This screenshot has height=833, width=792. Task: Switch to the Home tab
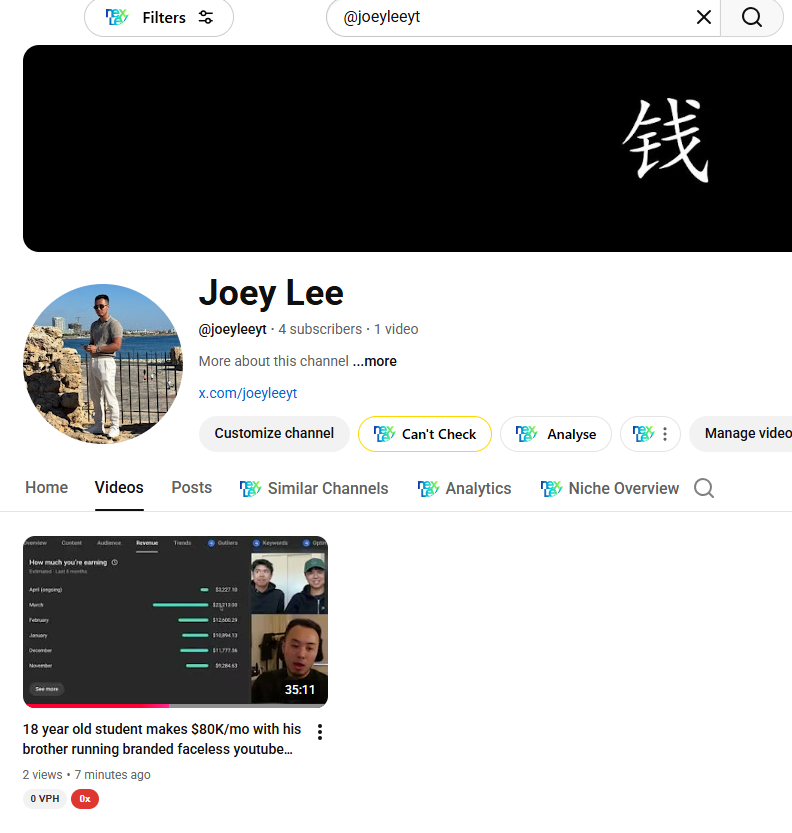(x=47, y=488)
